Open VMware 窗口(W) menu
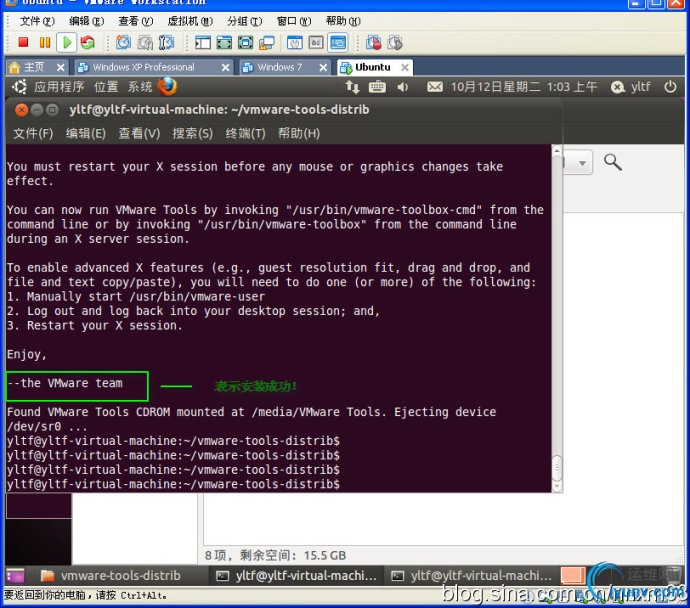The height and width of the screenshot is (608, 690). 294,21
